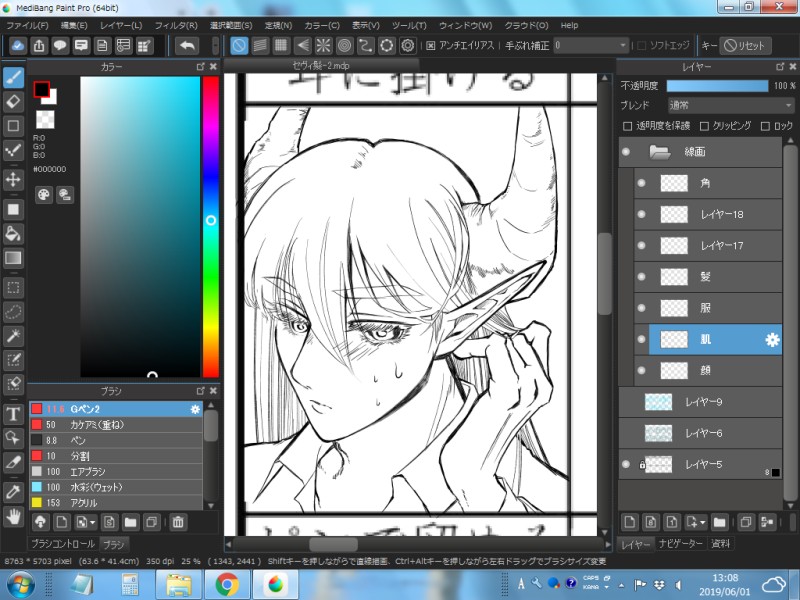Image resolution: width=800 pixels, height=600 pixels.
Task: Open the ブレンド mode dropdown
Action: pyautogui.click(x=730, y=105)
